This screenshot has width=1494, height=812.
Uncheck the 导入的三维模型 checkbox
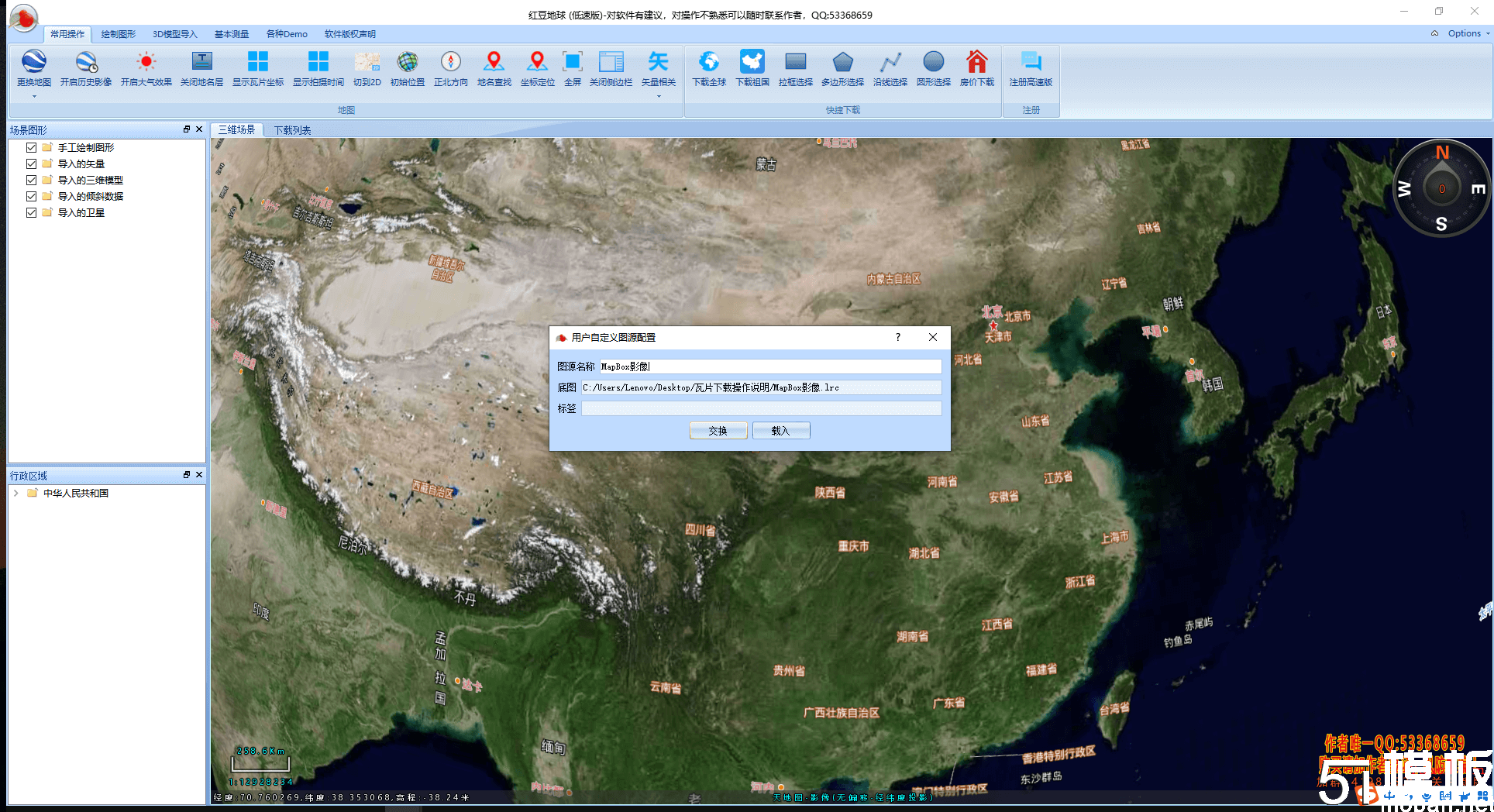(31, 180)
